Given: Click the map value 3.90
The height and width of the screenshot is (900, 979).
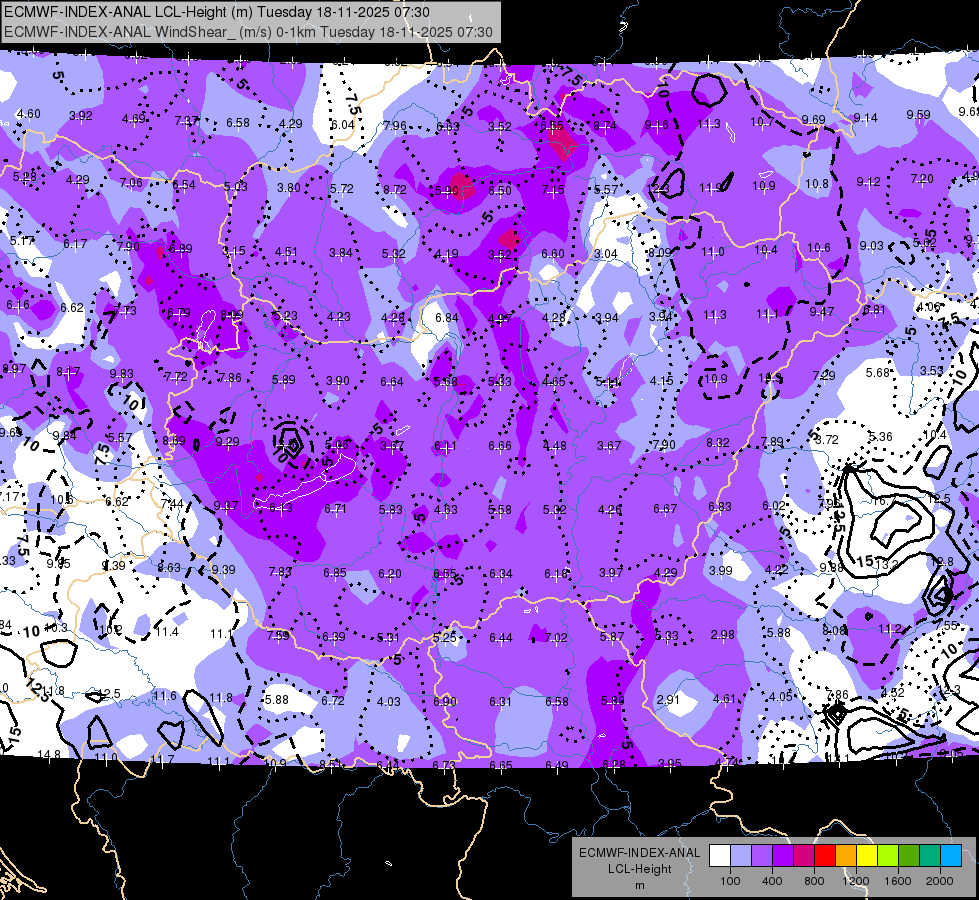Looking at the screenshot, I should [x=338, y=380].
